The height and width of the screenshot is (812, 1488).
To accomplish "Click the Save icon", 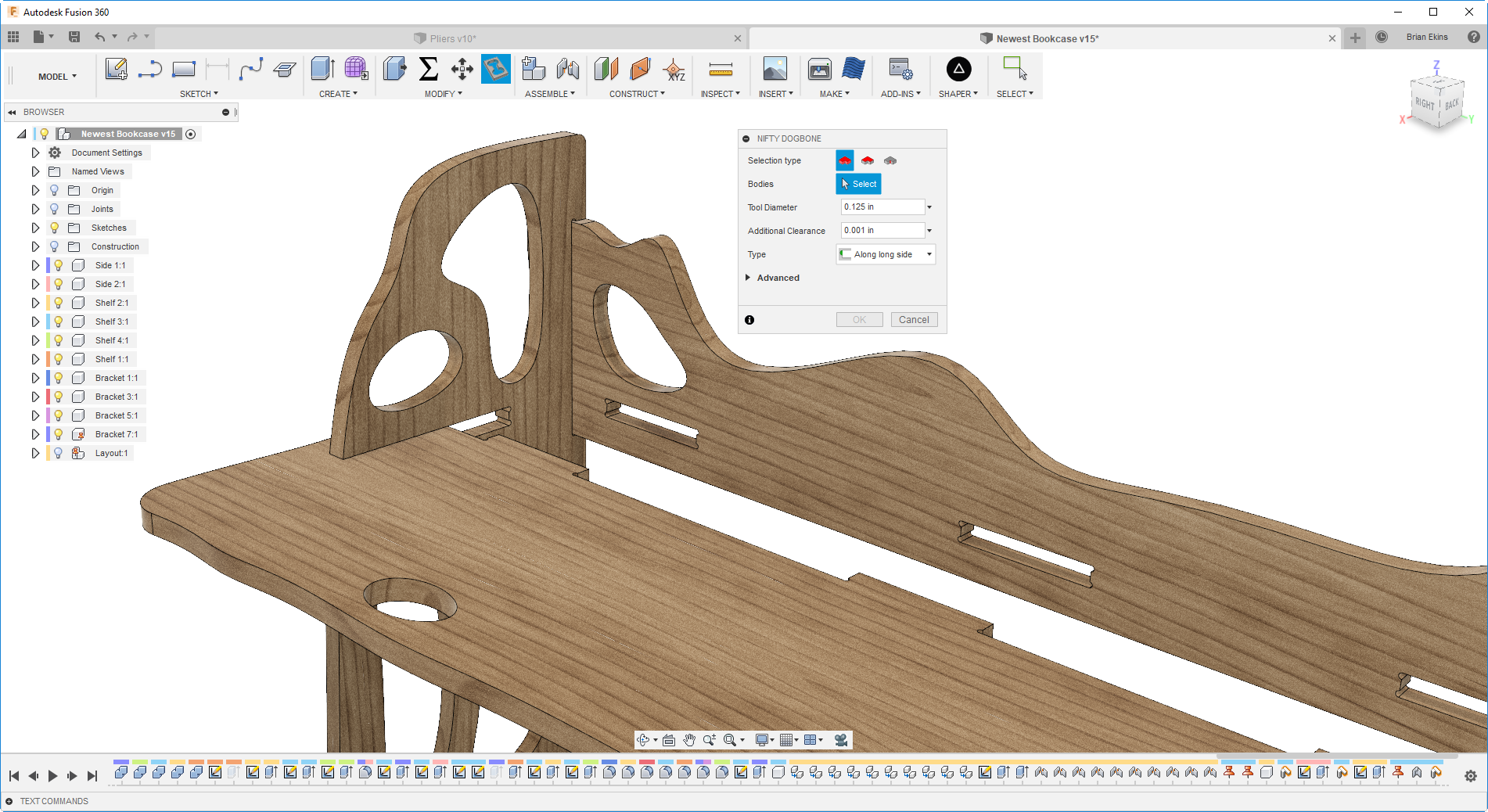I will tap(74, 37).
